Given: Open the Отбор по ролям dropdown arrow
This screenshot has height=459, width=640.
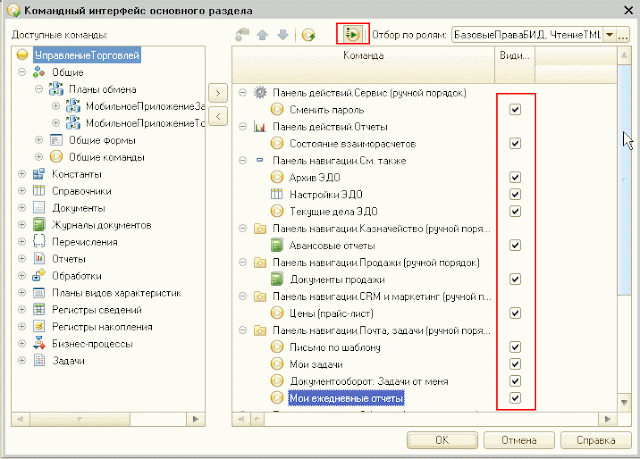Looking at the screenshot, I should tap(609, 35).
